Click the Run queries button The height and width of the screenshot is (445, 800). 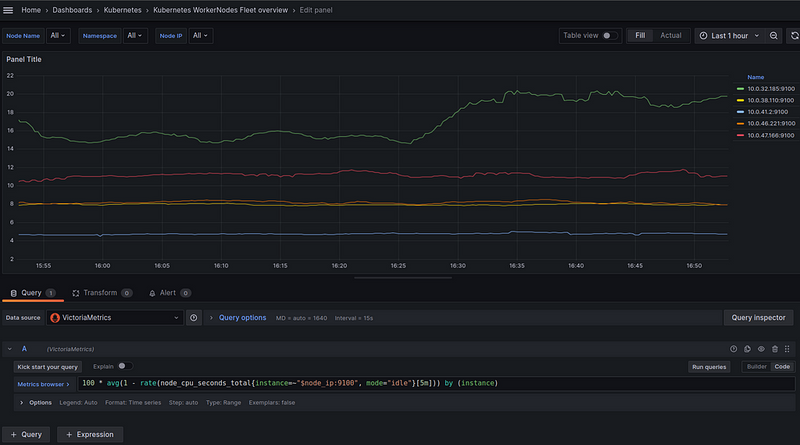click(709, 367)
